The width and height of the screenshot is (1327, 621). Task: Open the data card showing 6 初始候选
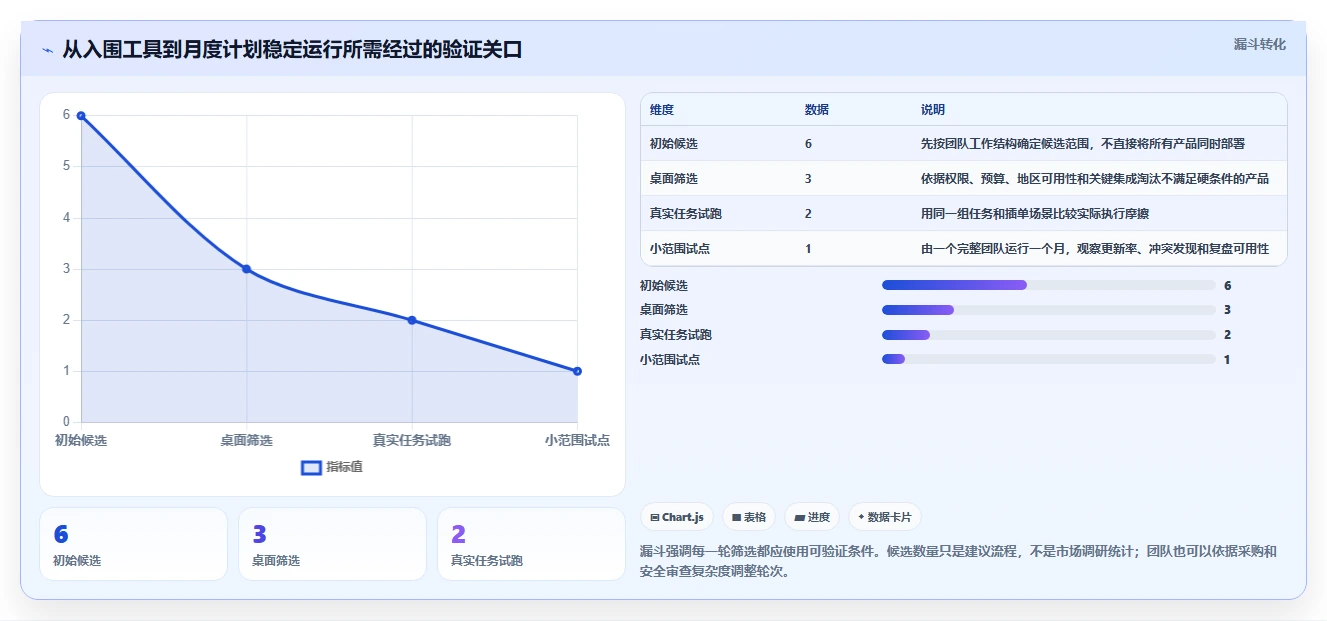click(x=133, y=544)
